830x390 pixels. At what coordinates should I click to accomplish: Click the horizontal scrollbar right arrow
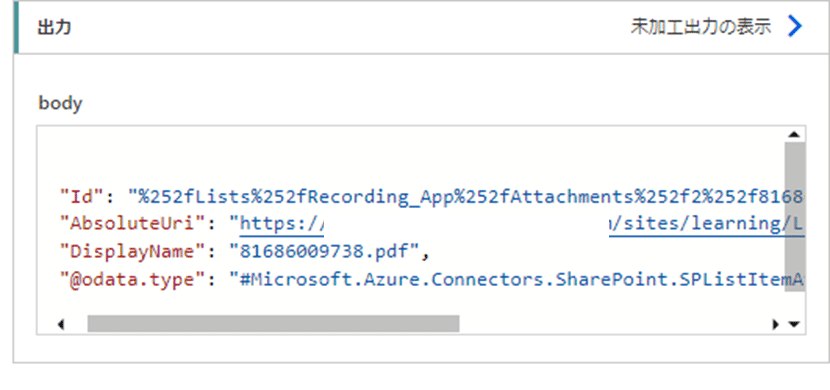(x=775, y=324)
